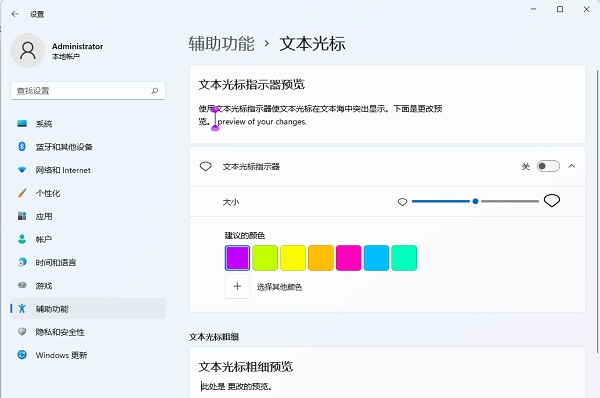600x398 pixels.
Task: Open 个性化 paintbrush icon
Action: tap(22, 193)
